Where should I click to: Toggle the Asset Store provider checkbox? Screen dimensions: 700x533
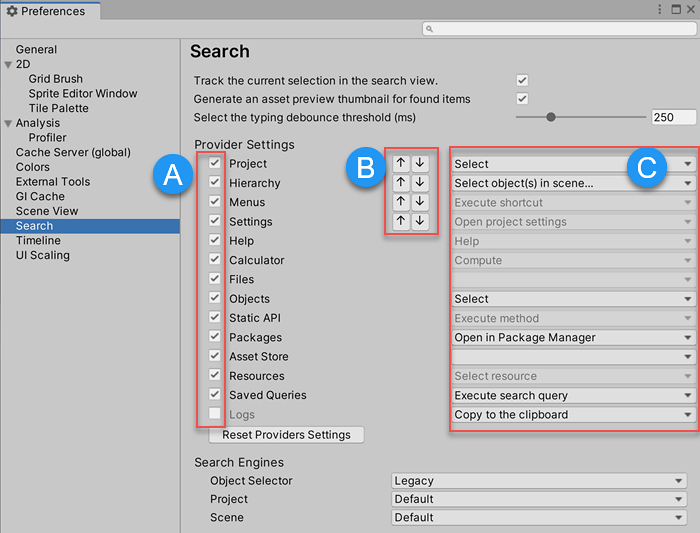click(215, 356)
